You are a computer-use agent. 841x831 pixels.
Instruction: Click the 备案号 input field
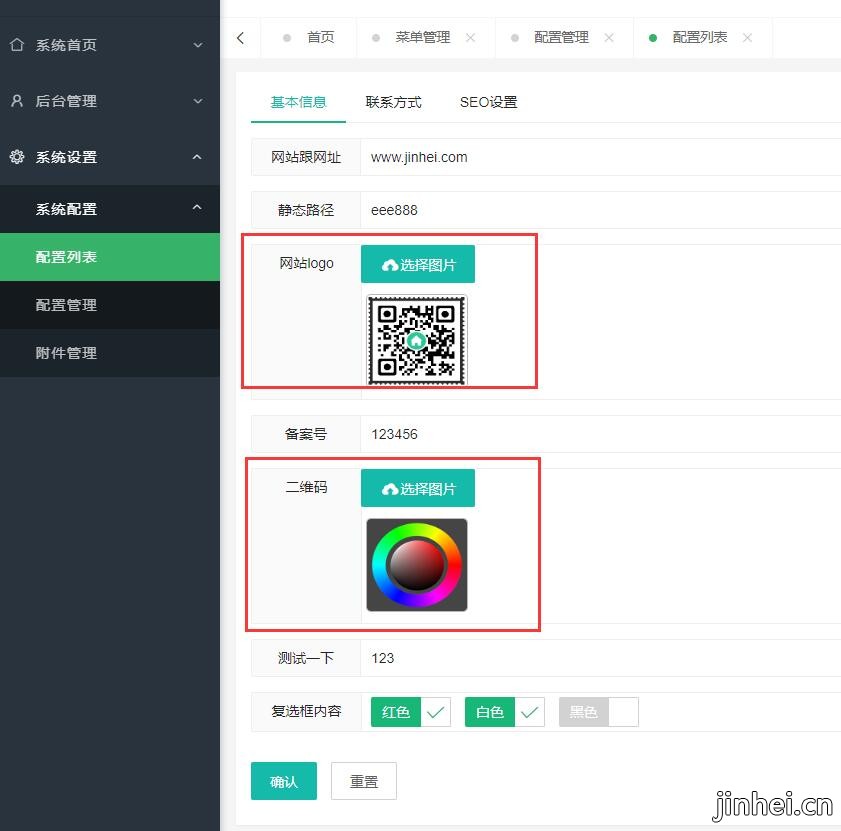click(x=600, y=433)
